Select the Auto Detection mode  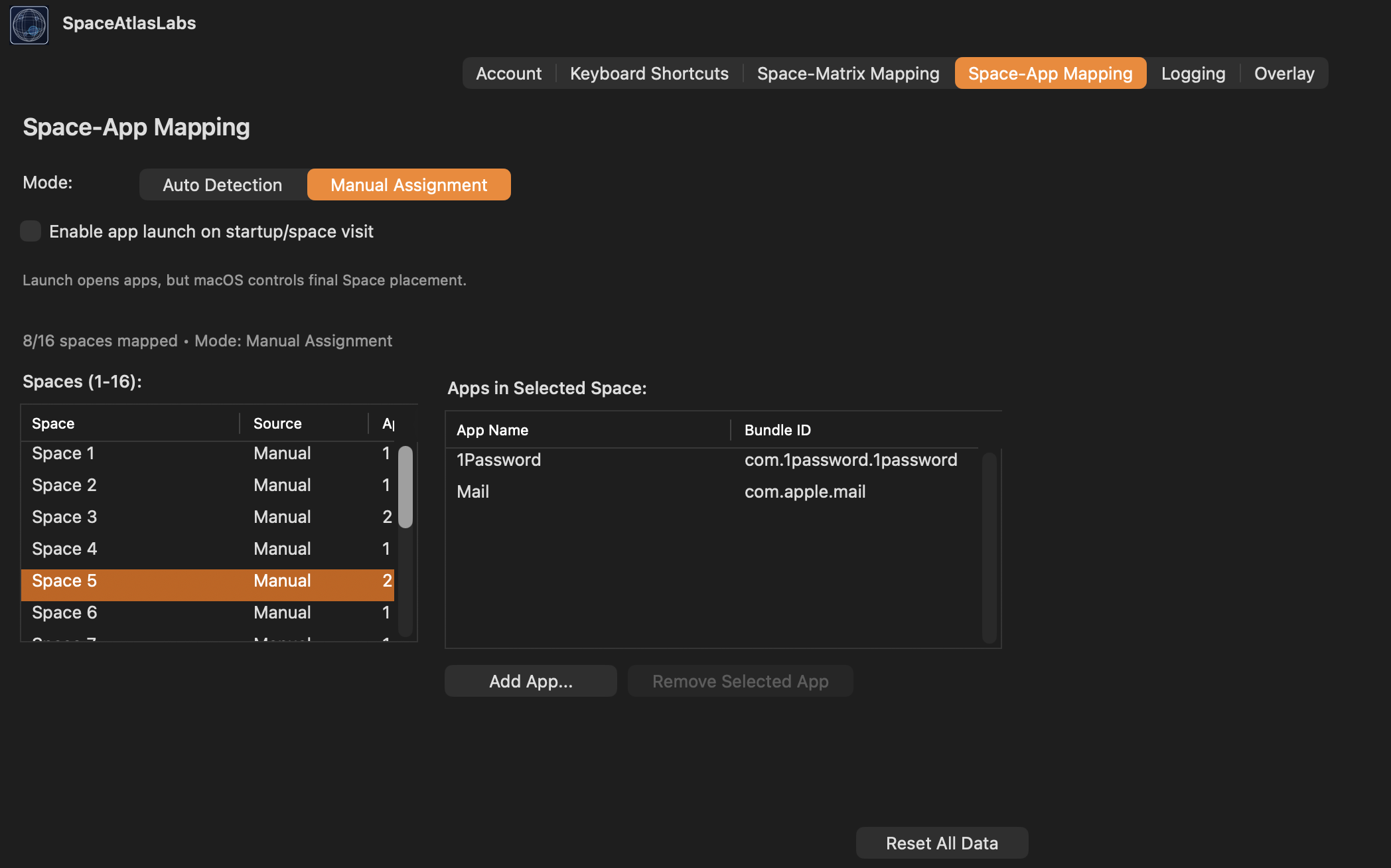click(222, 184)
